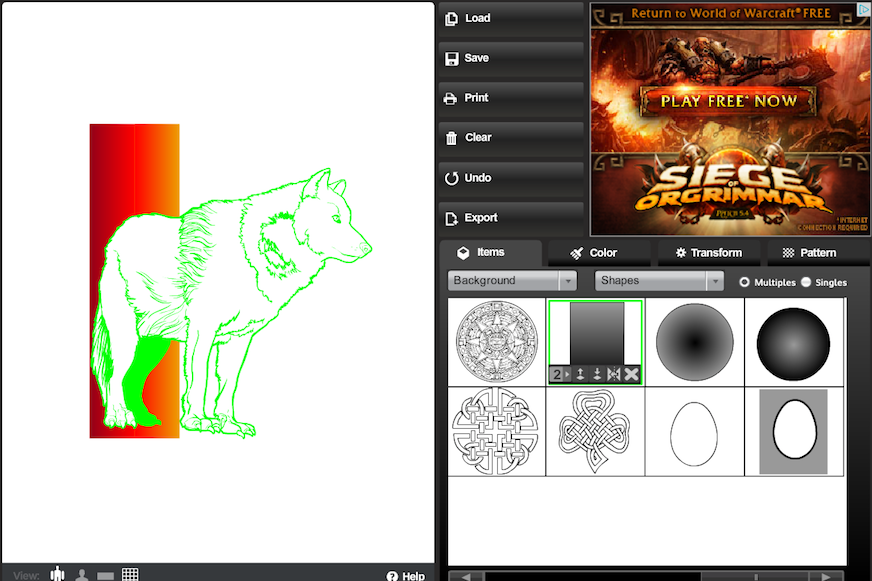
Task: Click the flat rectangle view icon
Action: pos(105,575)
